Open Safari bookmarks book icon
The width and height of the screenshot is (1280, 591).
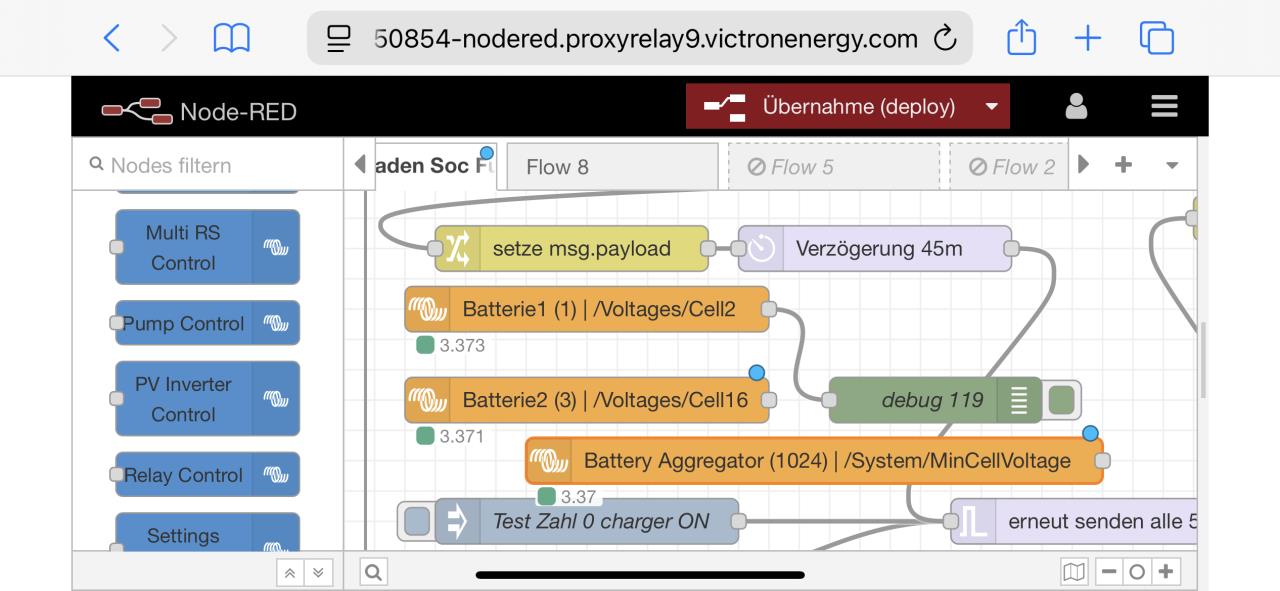231,39
